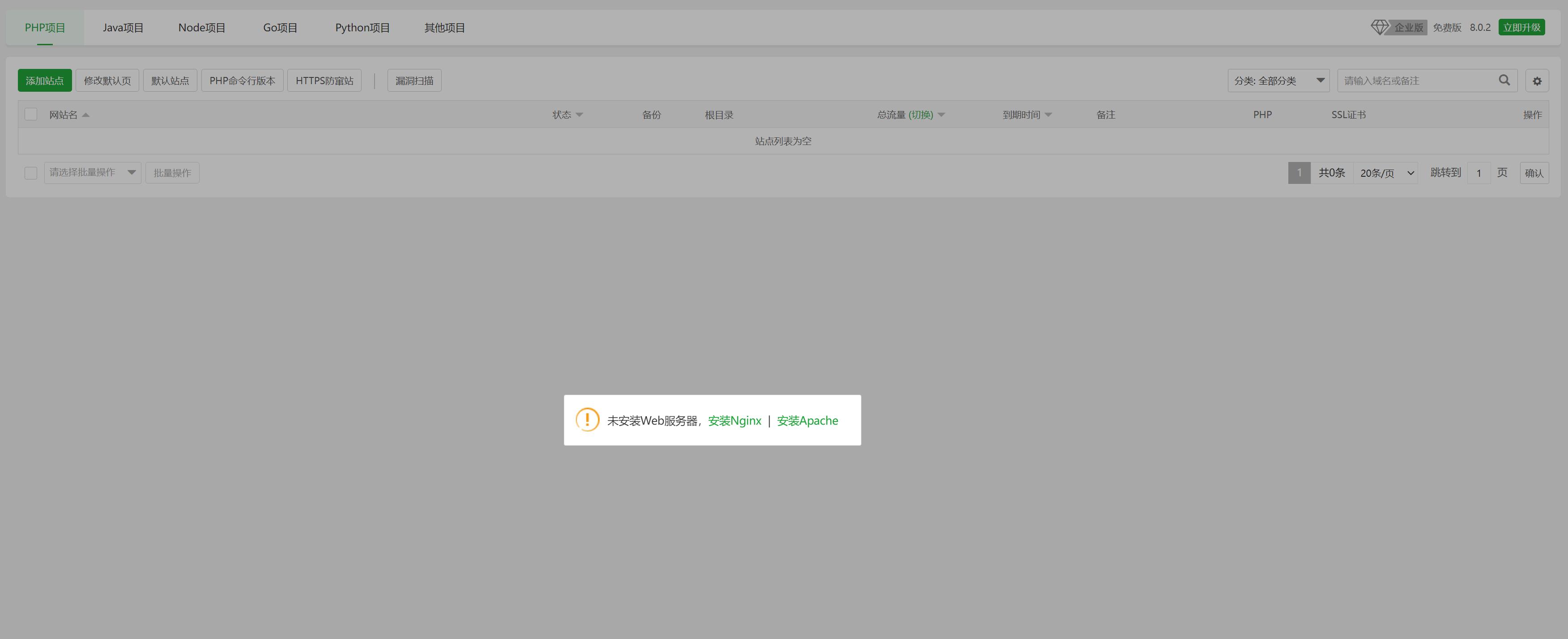Click the orange warning exclamation icon

pyautogui.click(x=588, y=420)
